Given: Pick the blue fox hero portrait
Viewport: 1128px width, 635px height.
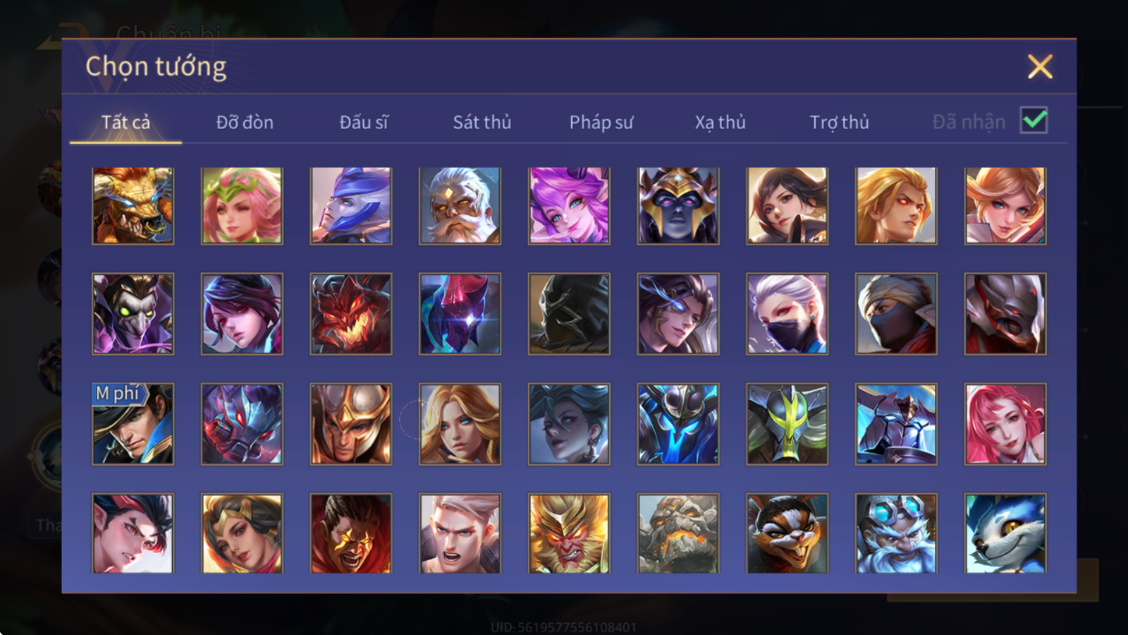Looking at the screenshot, I should 1006,533.
